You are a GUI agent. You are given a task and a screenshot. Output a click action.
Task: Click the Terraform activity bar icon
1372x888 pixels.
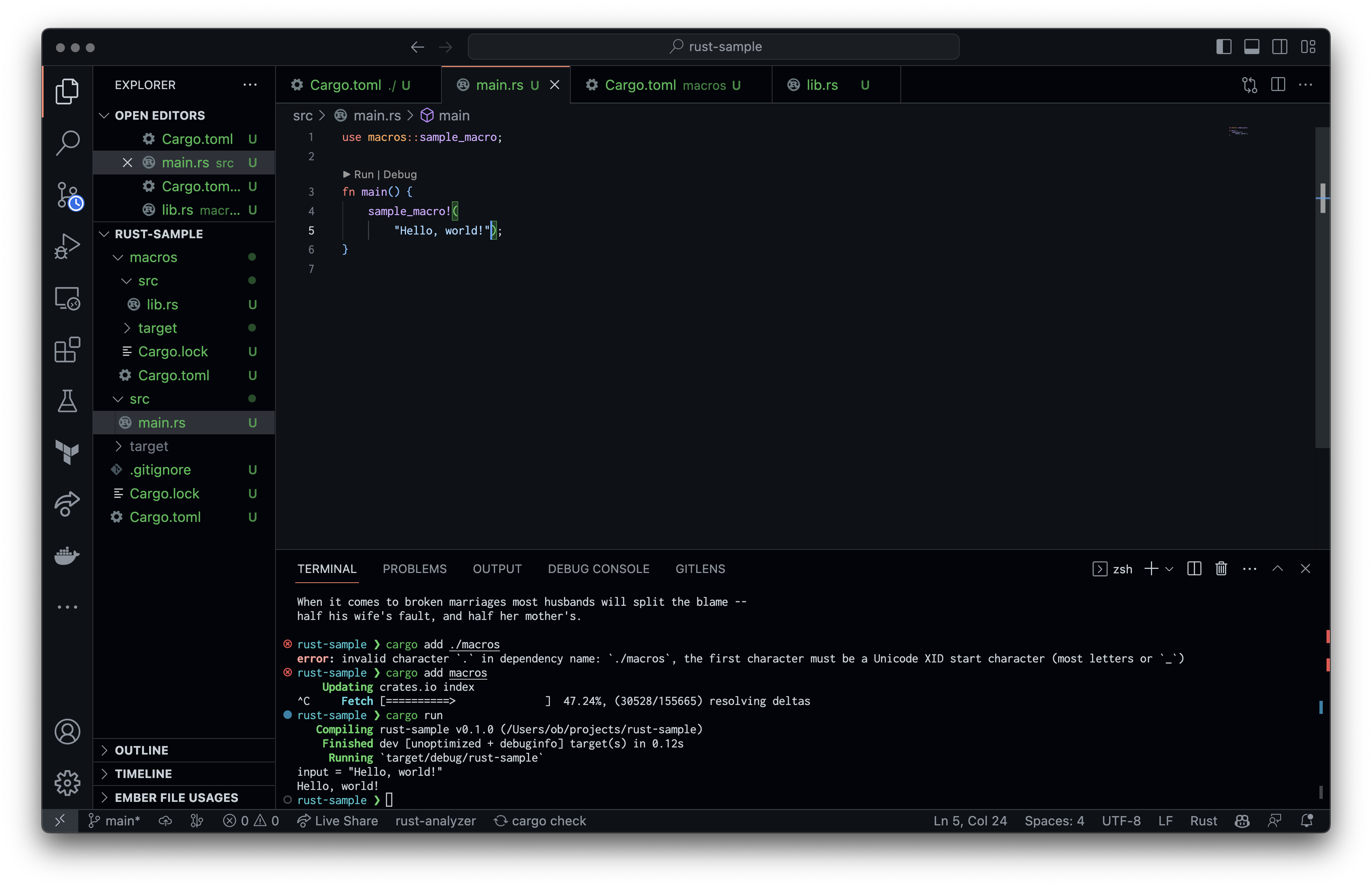click(67, 452)
